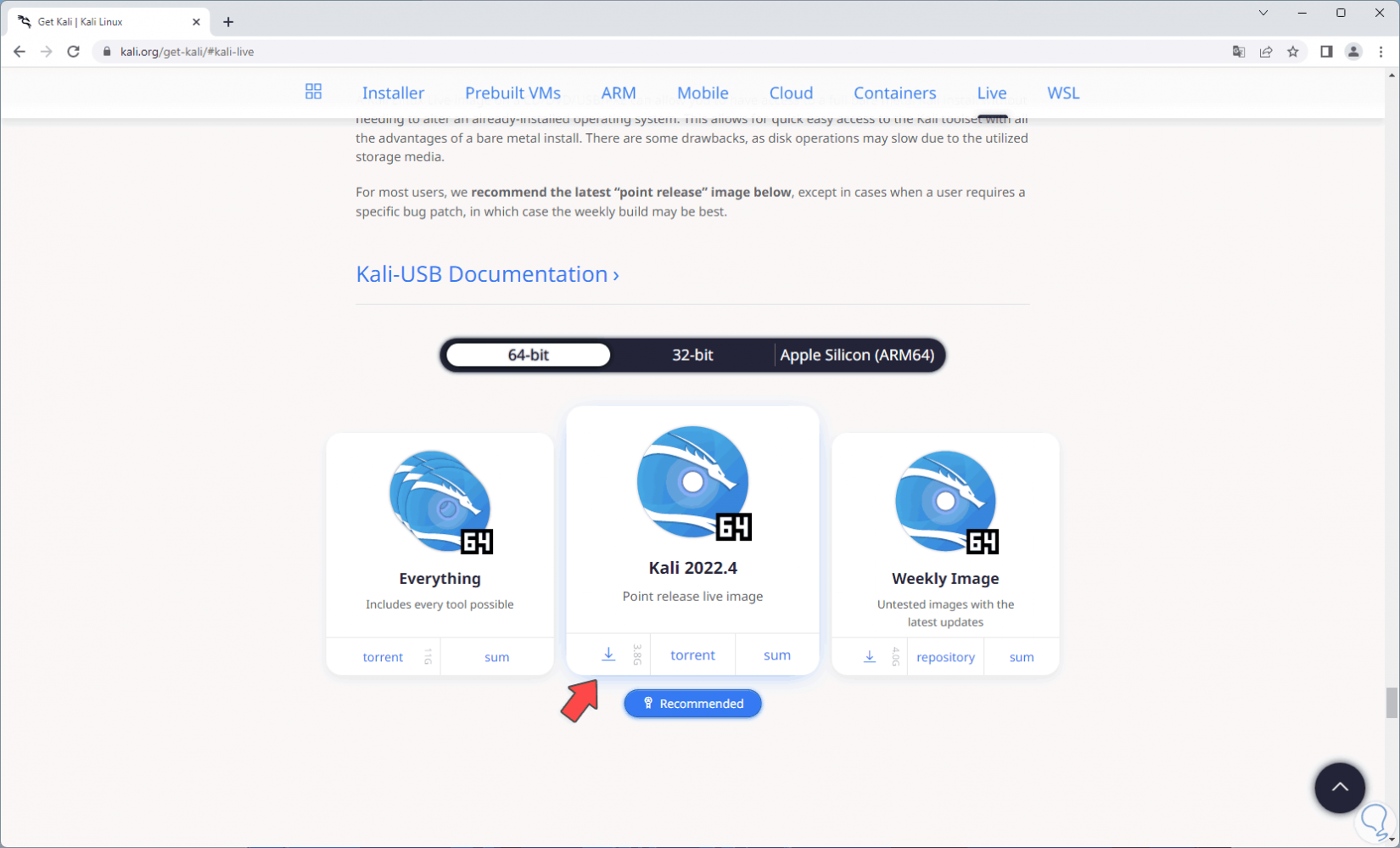Click the Recommended badge button
Image resolution: width=1400 pixels, height=848 pixels.
pos(692,703)
